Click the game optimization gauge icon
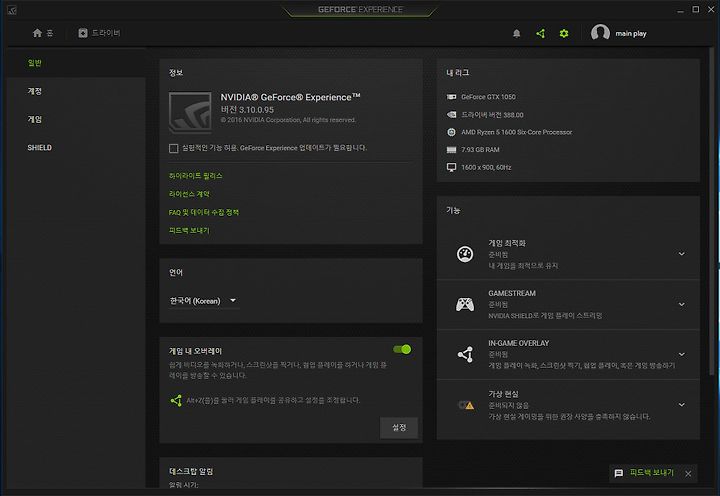Image resolution: width=720 pixels, height=496 pixels. click(x=465, y=254)
